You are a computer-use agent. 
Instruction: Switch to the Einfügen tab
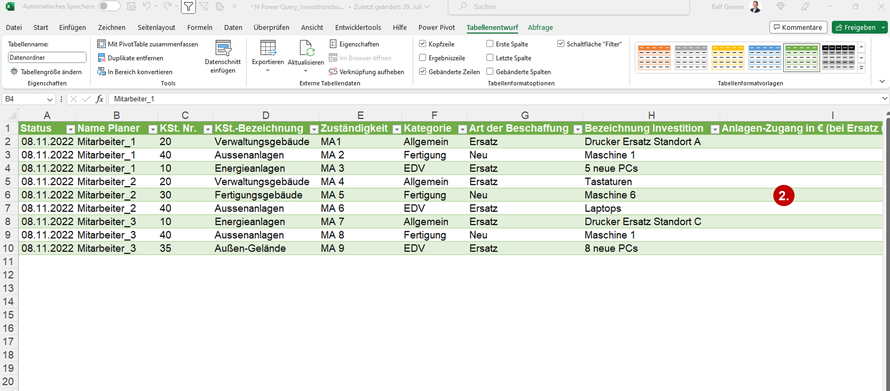73,27
